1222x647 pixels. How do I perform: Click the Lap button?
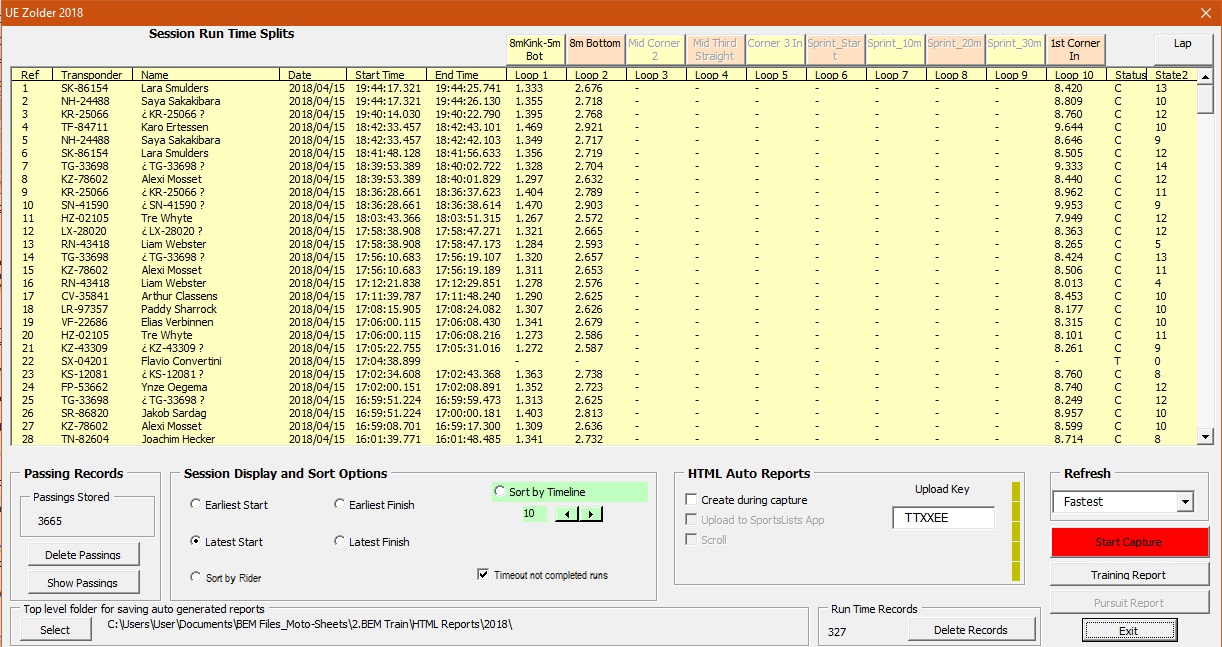pyautogui.click(x=1182, y=48)
